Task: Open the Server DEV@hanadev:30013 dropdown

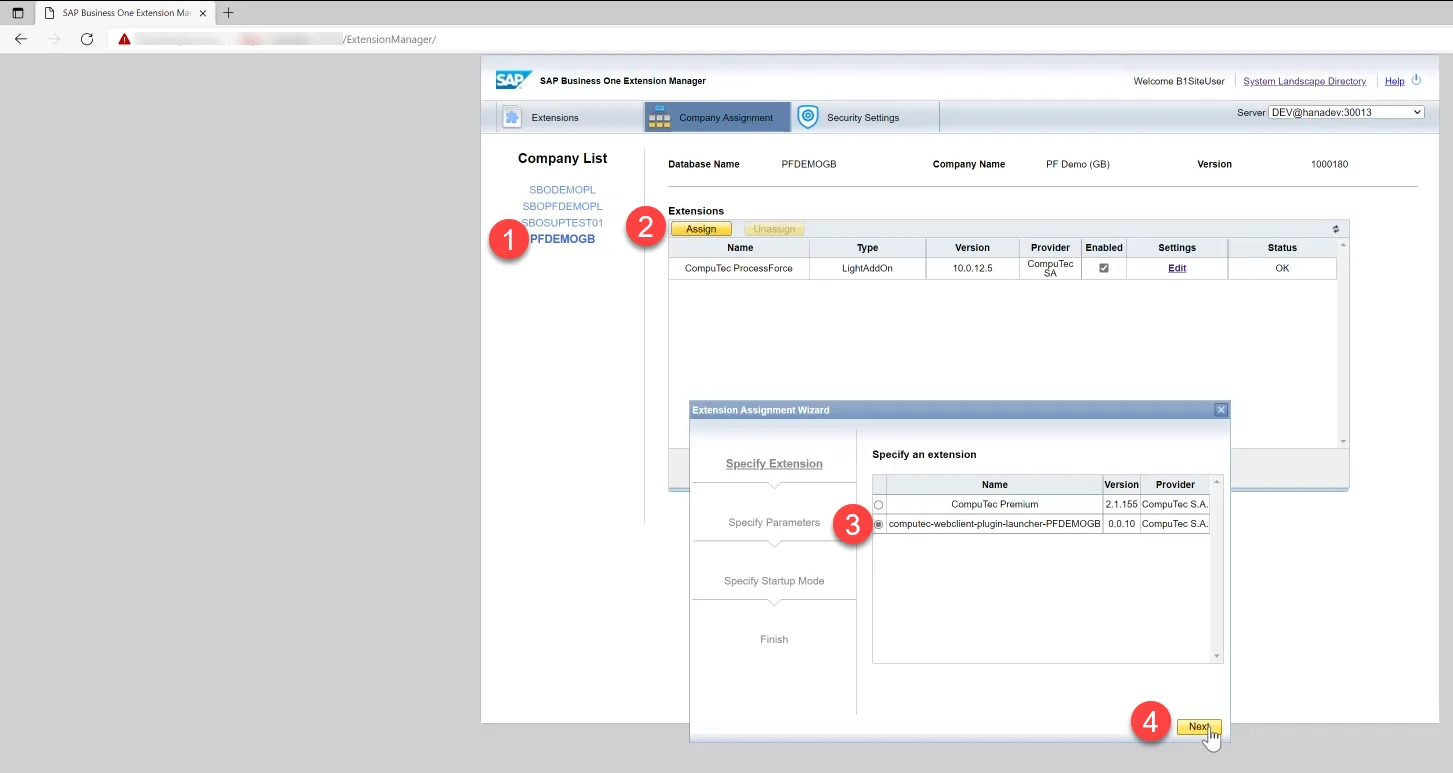Action: 1343,111
